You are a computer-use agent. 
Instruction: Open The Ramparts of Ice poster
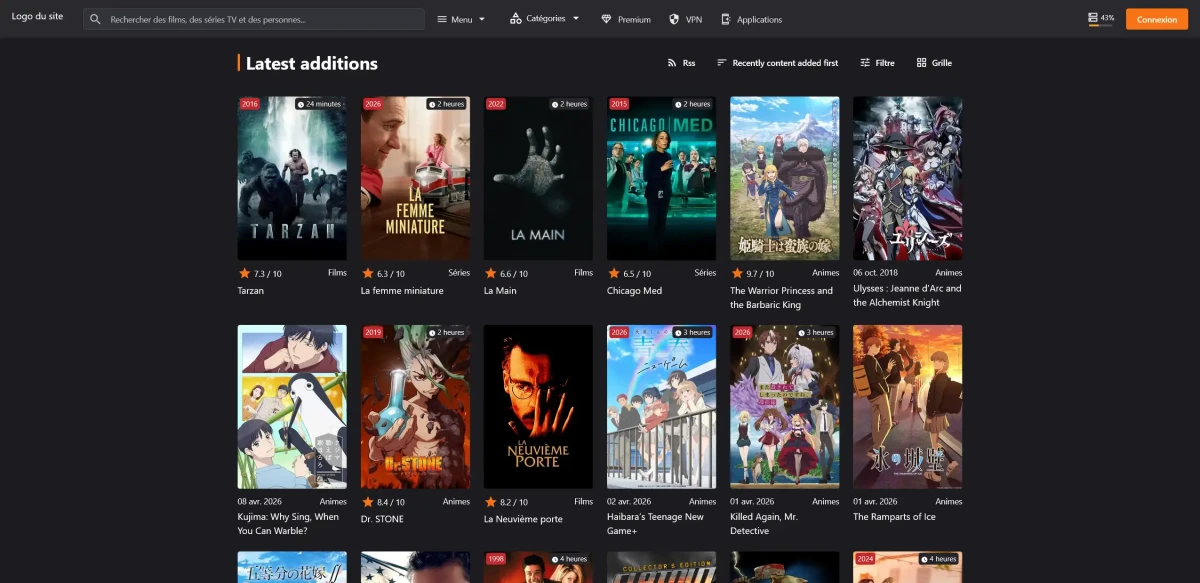point(908,407)
